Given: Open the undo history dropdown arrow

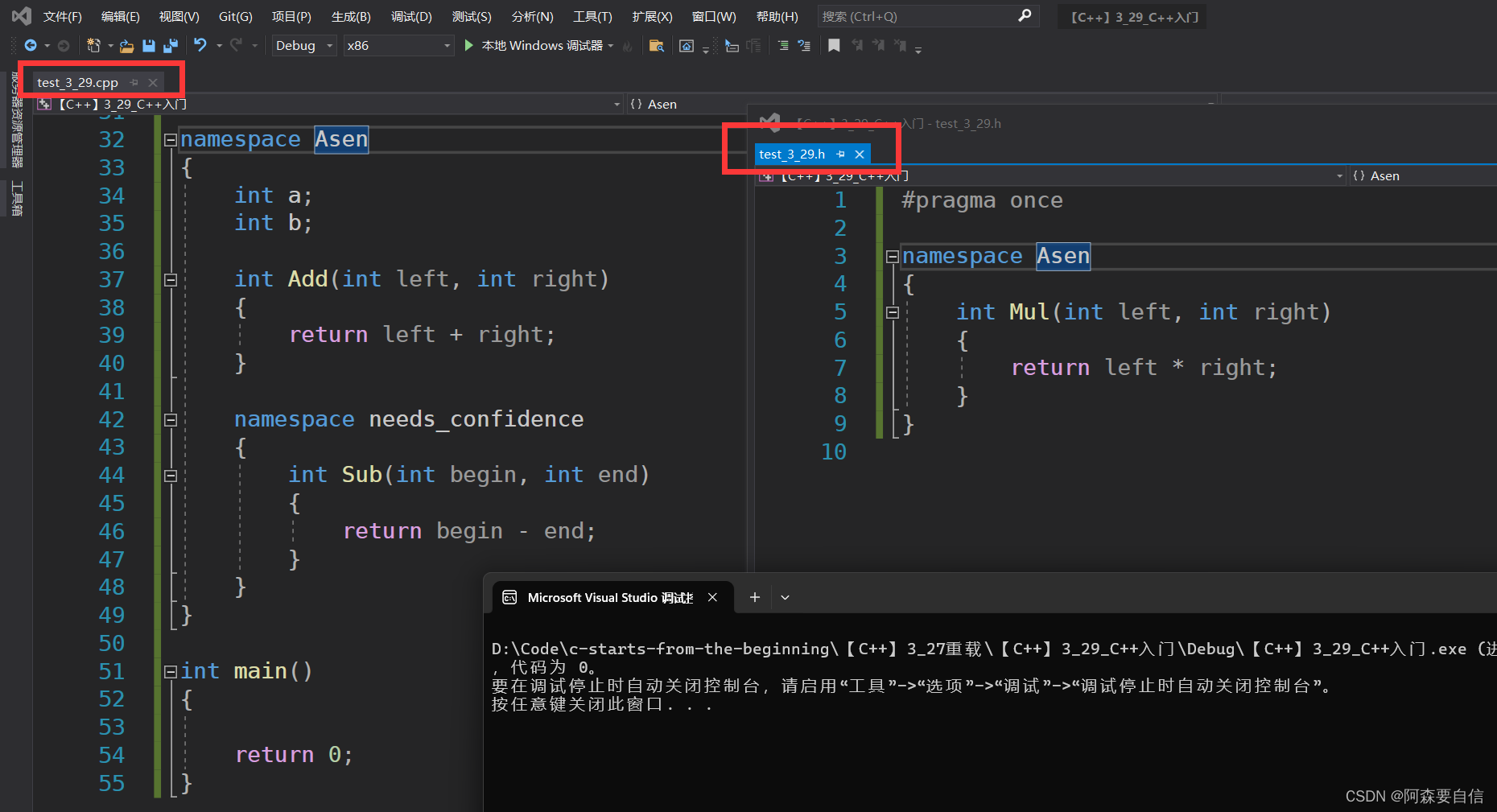Looking at the screenshot, I should pos(219,46).
